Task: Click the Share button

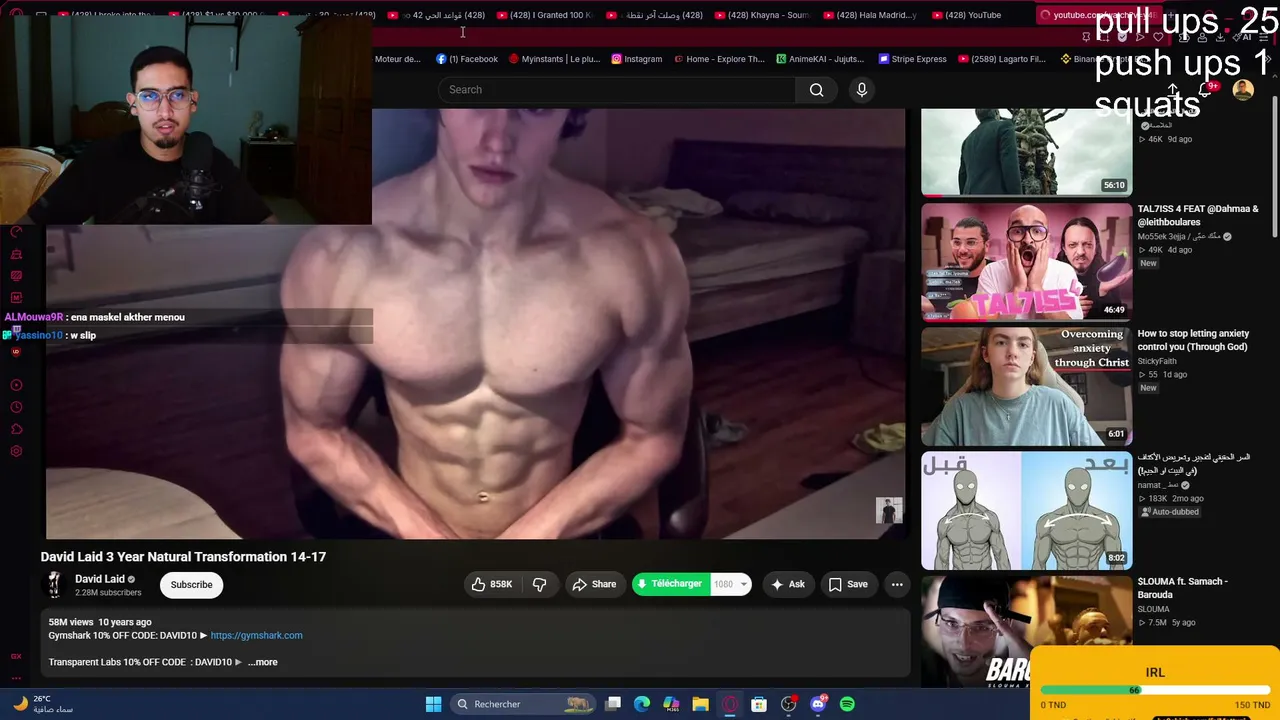Action: coord(594,584)
